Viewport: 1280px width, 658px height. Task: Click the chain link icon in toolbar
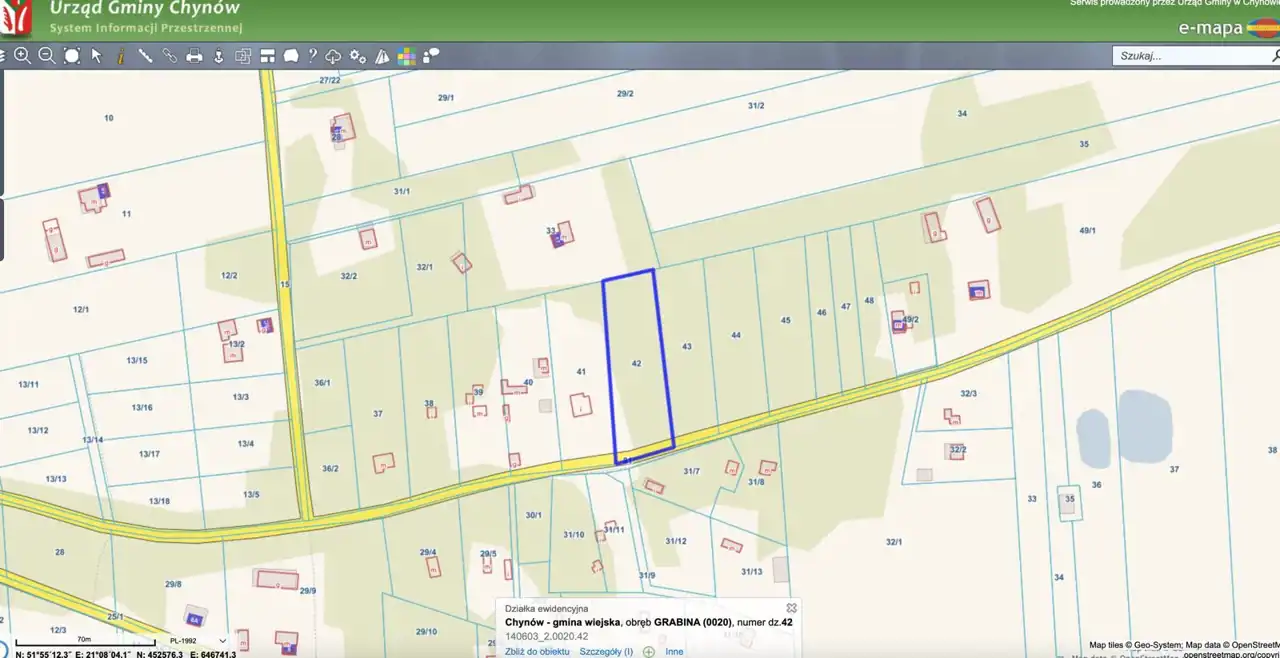(x=170, y=56)
